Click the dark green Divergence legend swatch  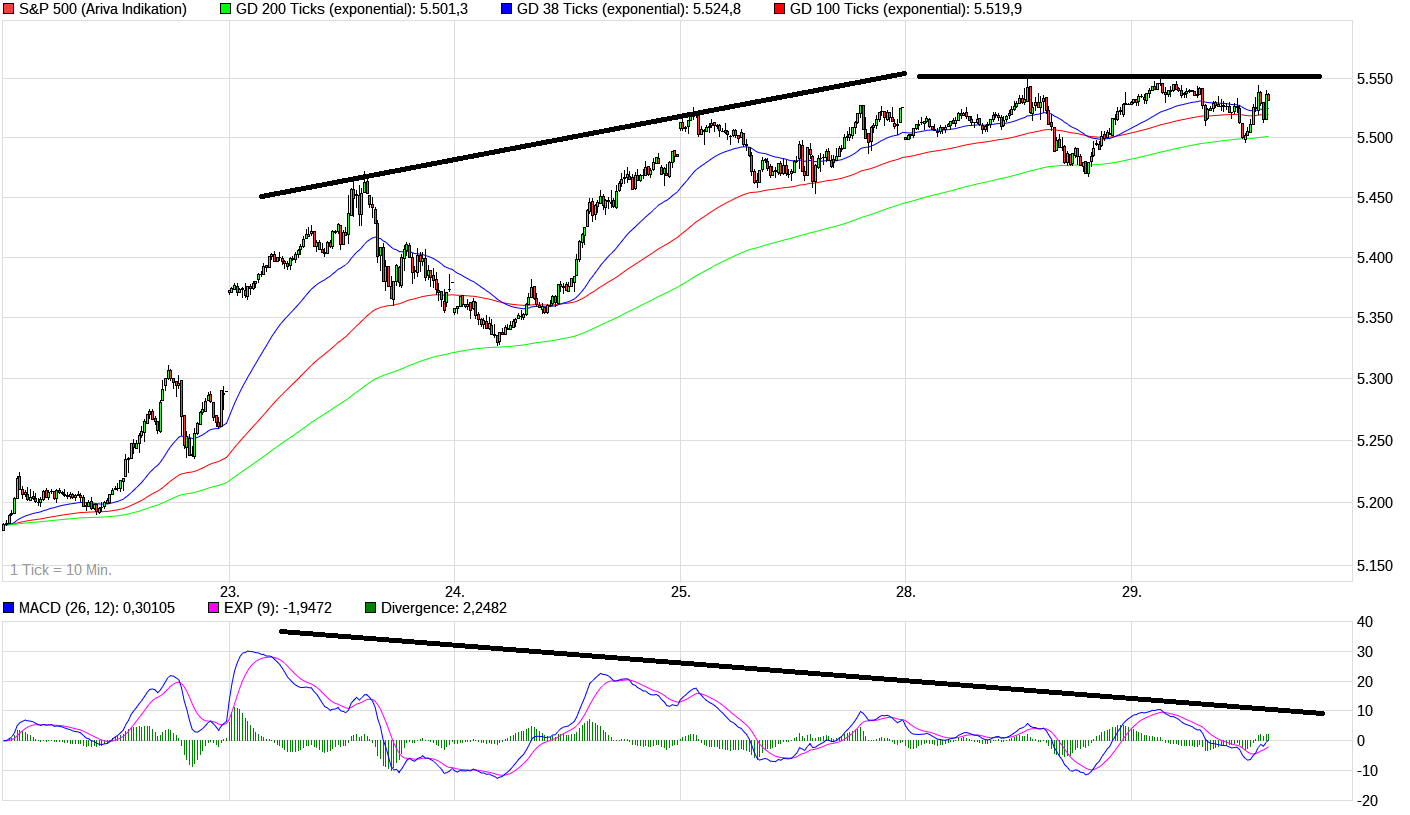[372, 606]
